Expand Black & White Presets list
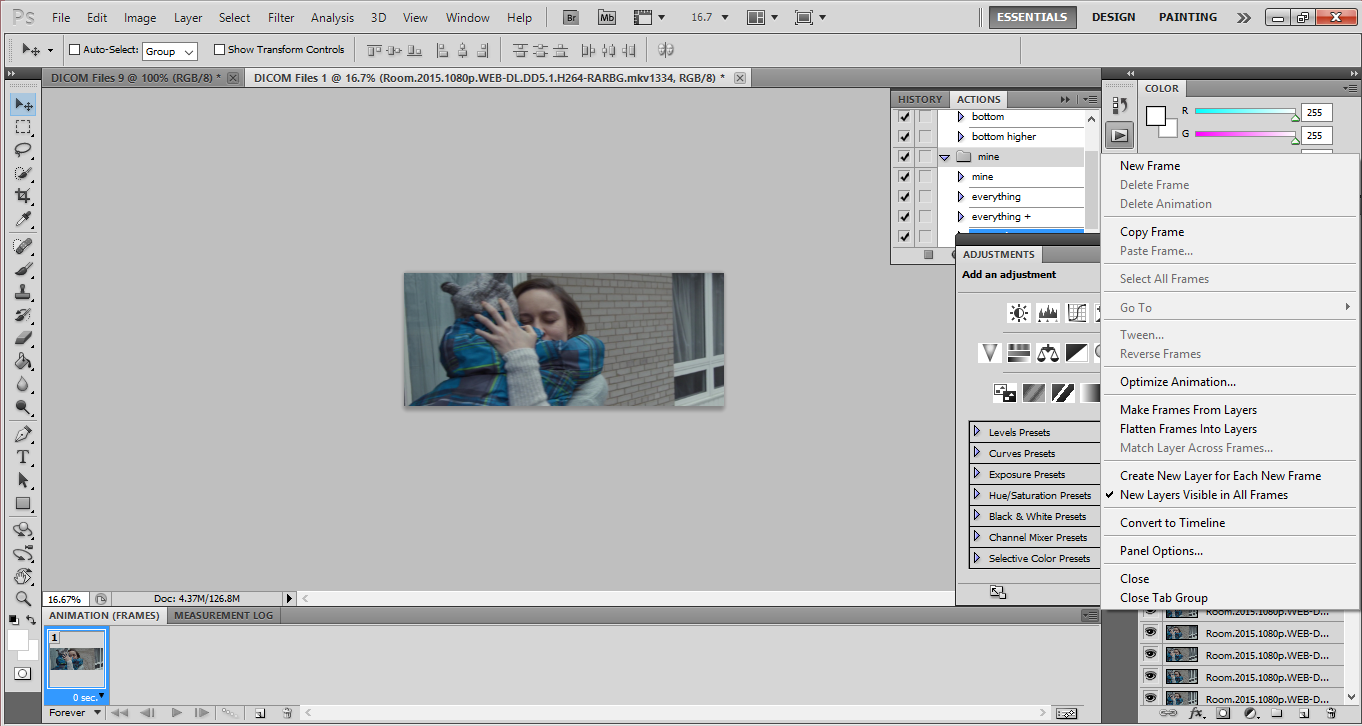The height and width of the screenshot is (726, 1362). pos(977,516)
